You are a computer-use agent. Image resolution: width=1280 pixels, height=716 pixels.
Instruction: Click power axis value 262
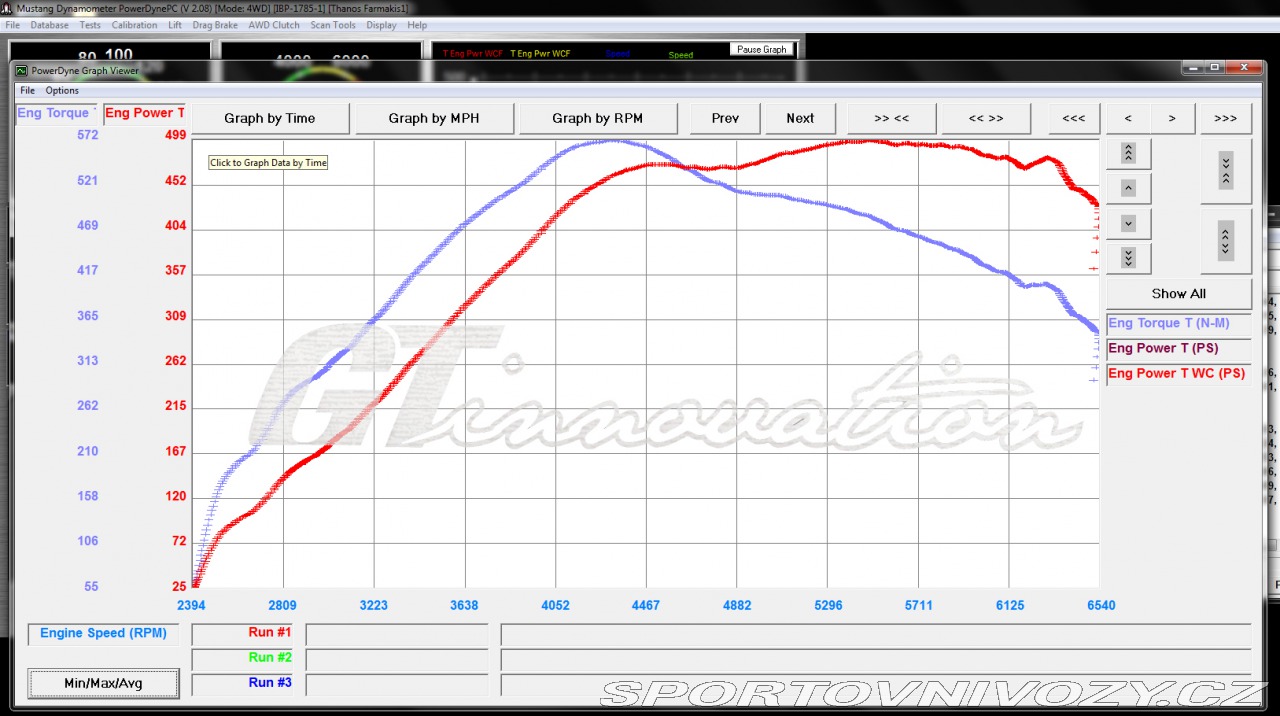[x=176, y=361]
